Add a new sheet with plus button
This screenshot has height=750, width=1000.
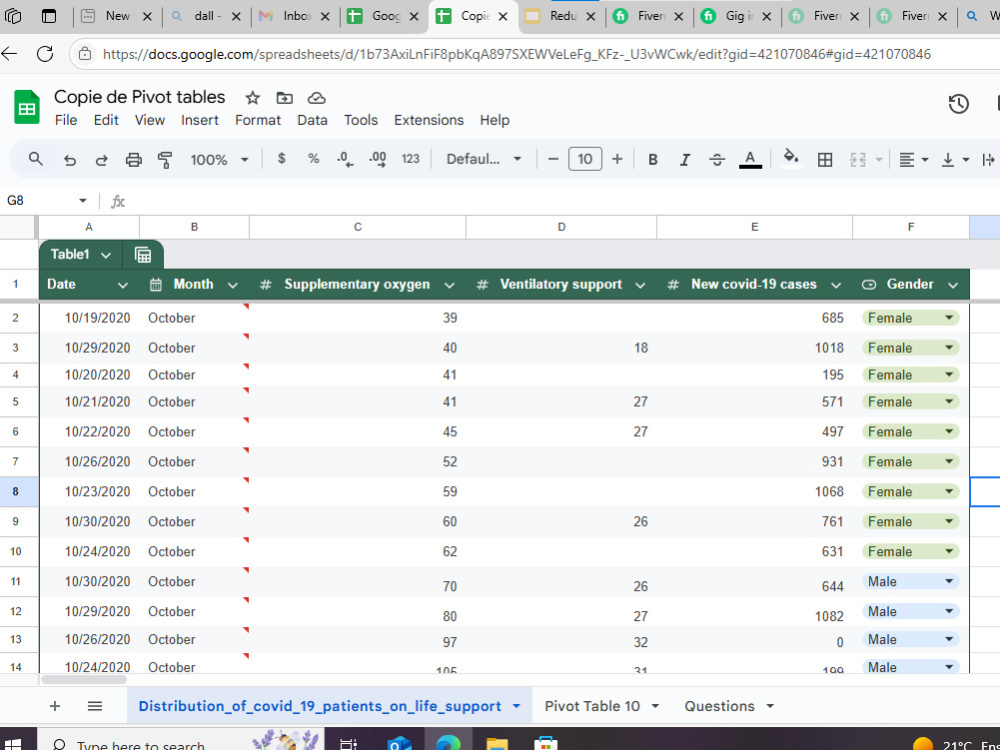click(x=55, y=705)
